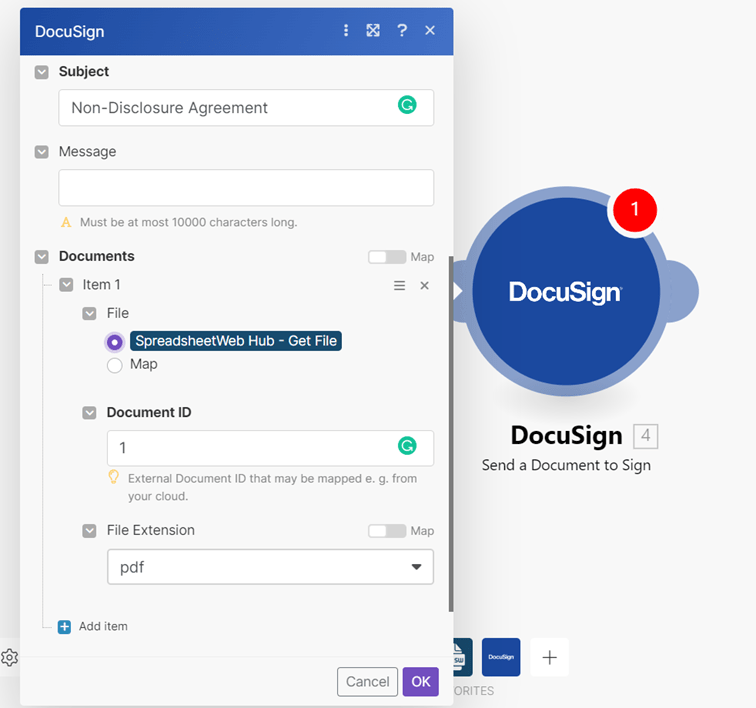
Task: Click the 'DocuSign' module title text
Action: tap(567, 436)
